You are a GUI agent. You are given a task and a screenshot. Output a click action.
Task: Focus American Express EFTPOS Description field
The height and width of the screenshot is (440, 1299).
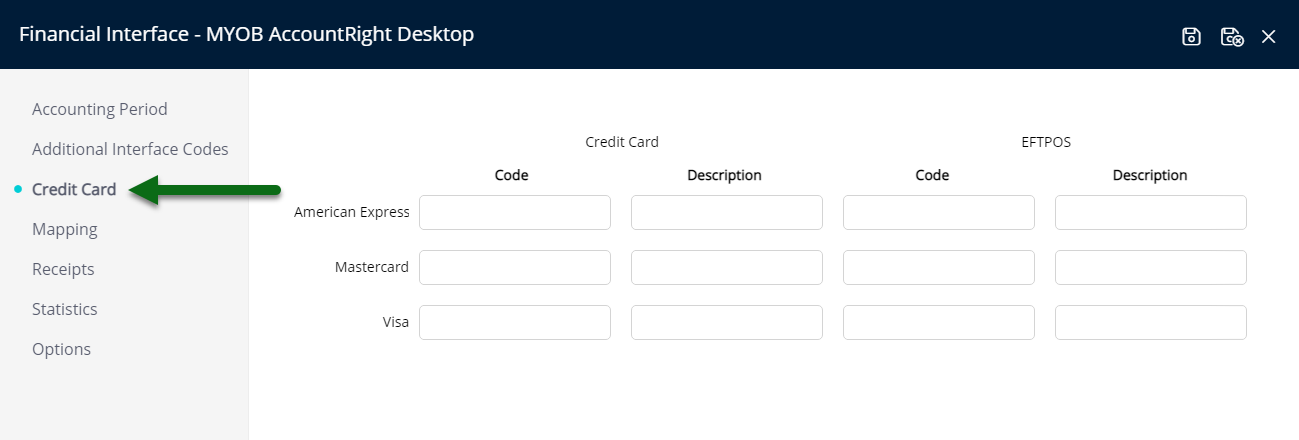click(x=1151, y=212)
